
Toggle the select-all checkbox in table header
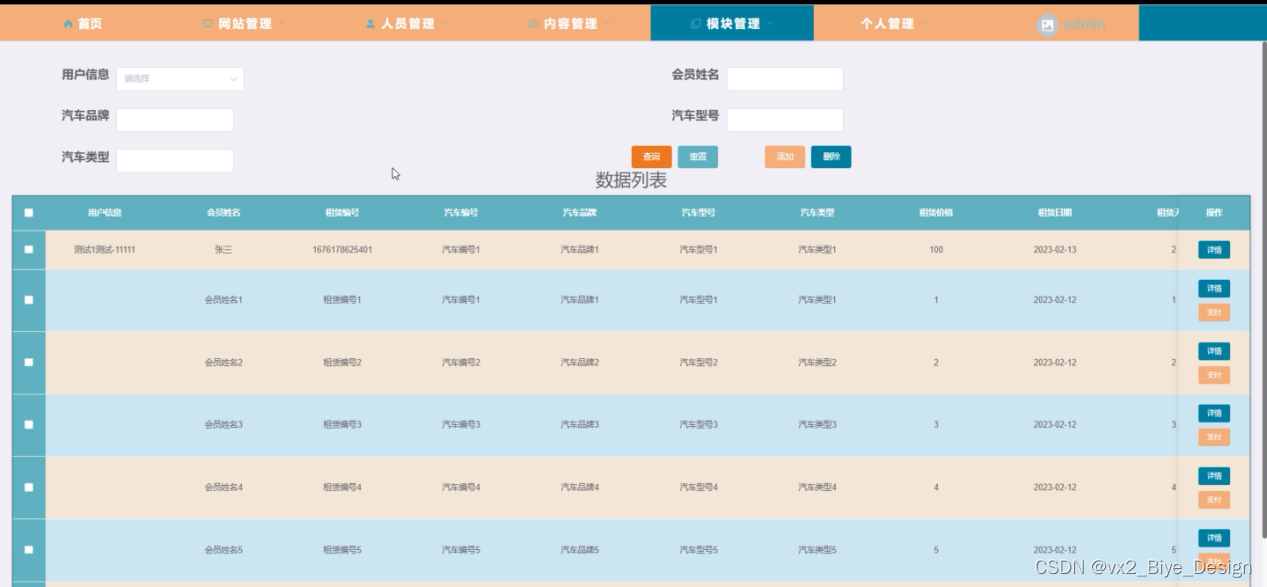point(28,213)
